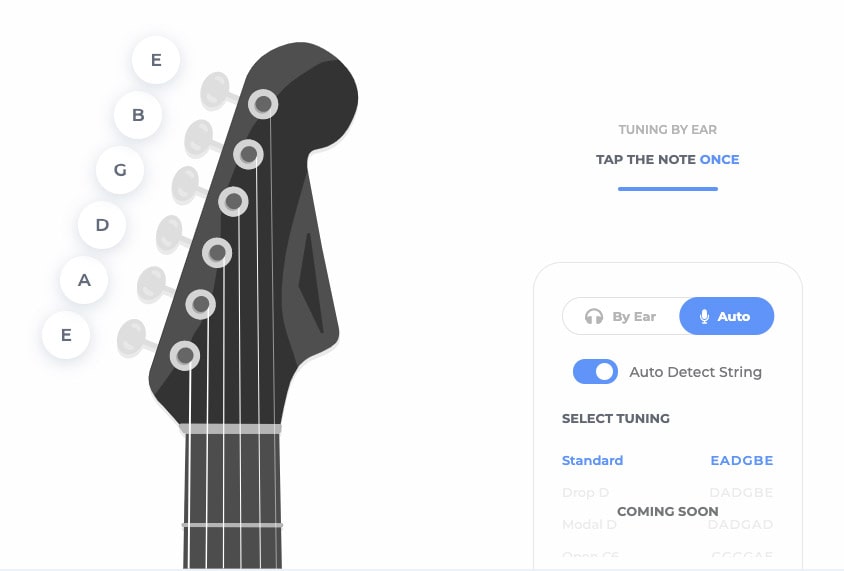Click the topmost tuning post on headstock
The image size is (844, 571).
263,103
